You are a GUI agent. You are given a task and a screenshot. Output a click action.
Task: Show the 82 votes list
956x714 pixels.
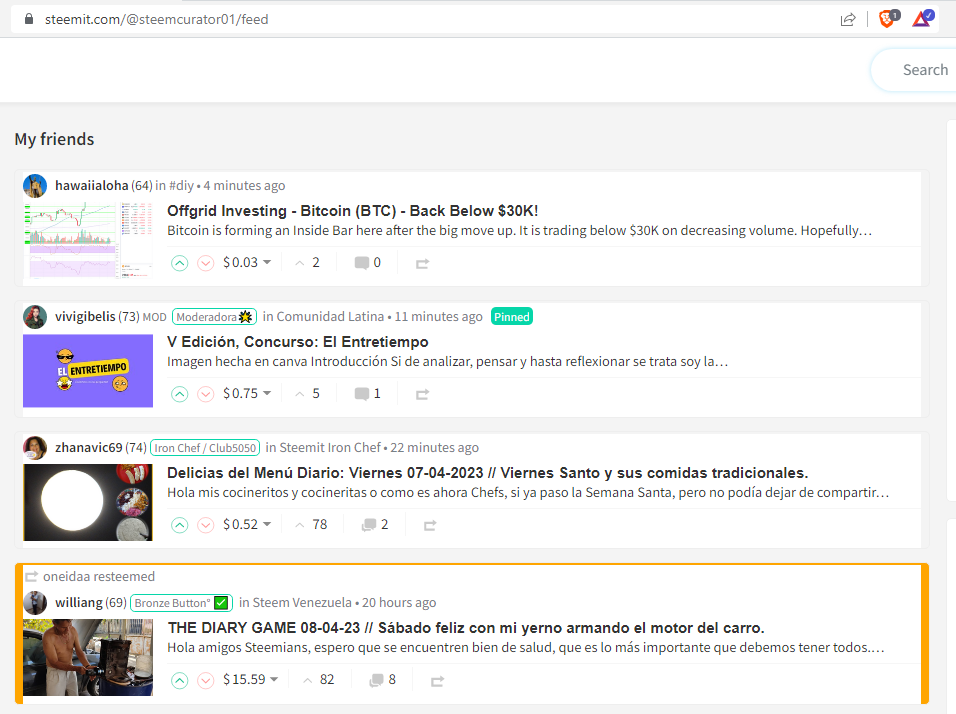319,679
